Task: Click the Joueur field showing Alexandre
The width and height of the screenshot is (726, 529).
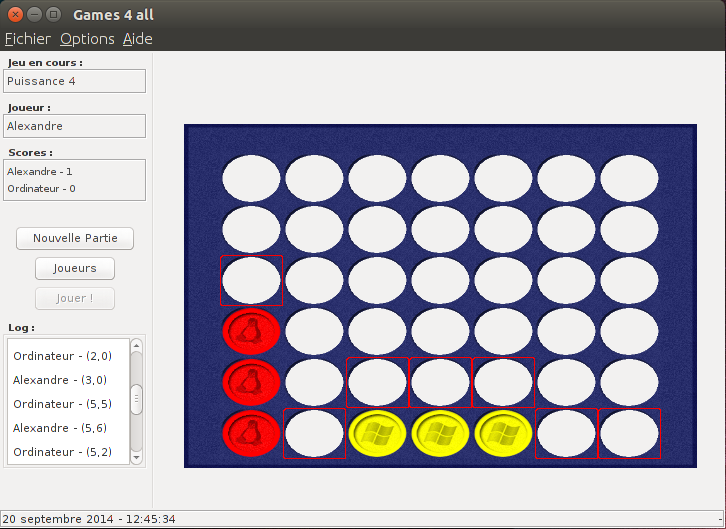Action: [75, 126]
